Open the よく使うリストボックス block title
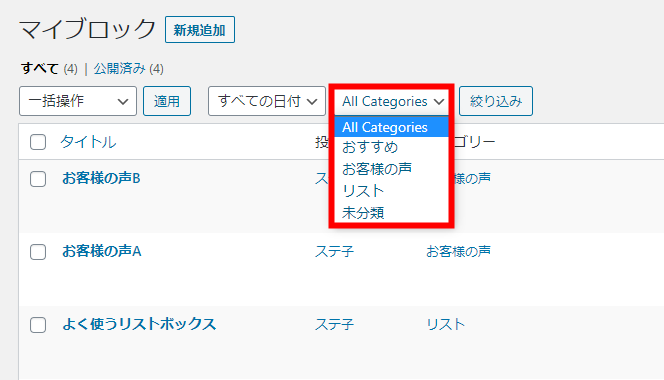This screenshot has width=664, height=380. [139, 324]
